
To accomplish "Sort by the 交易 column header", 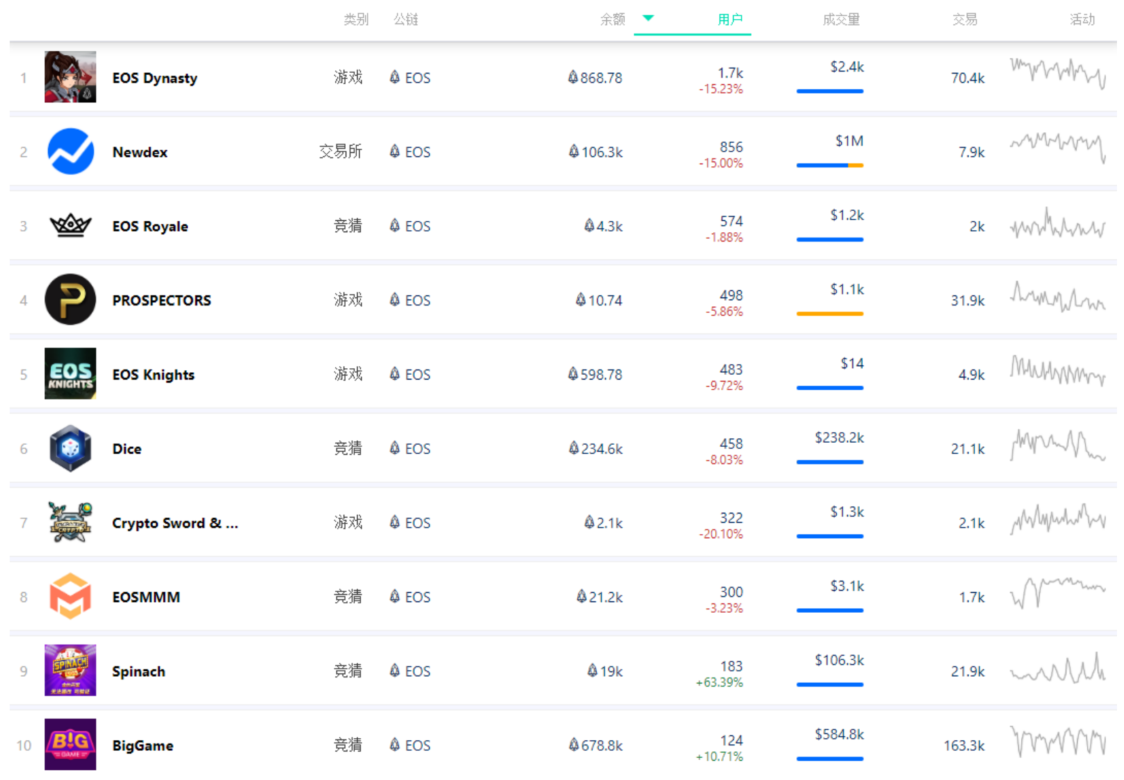I will tap(965, 19).
